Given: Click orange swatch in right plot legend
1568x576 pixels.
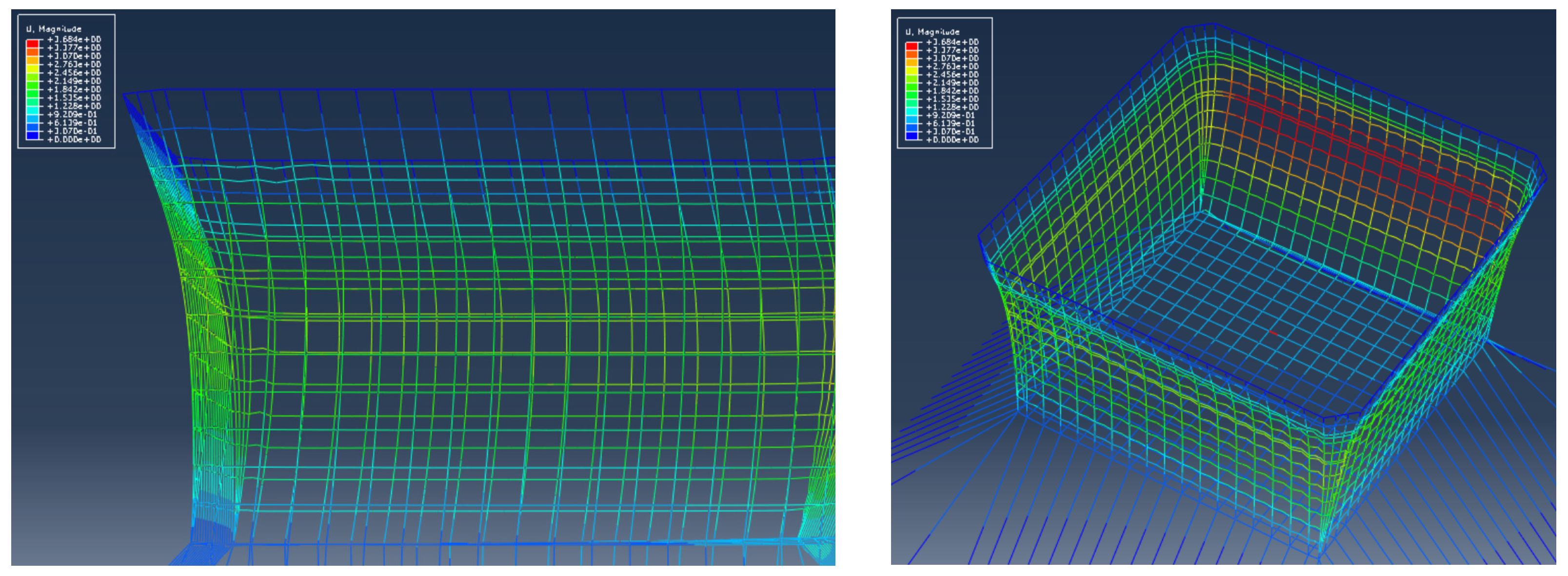Looking at the screenshot, I should click(912, 55).
